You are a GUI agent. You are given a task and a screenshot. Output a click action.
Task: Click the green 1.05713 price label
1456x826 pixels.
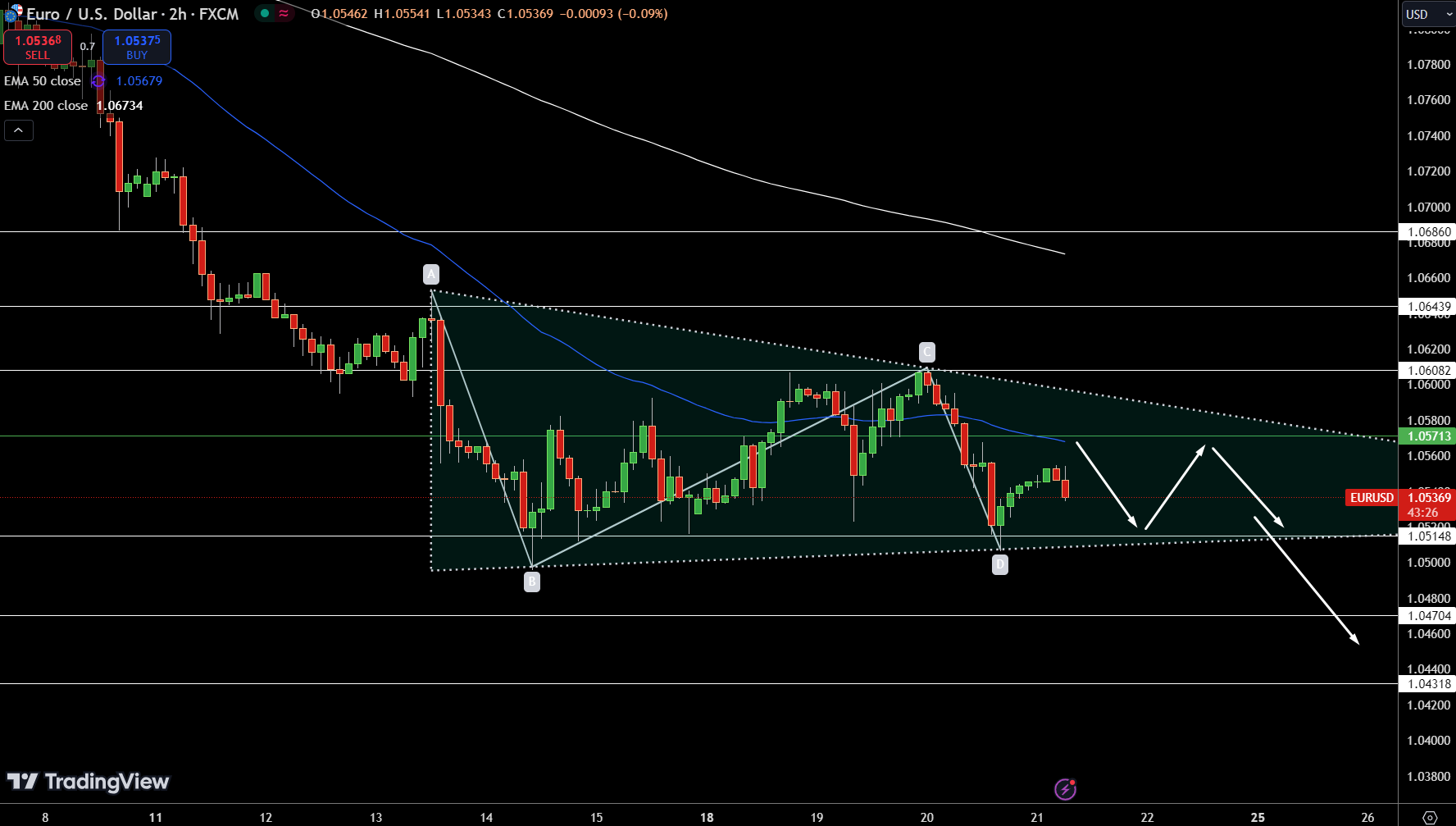click(x=1427, y=436)
